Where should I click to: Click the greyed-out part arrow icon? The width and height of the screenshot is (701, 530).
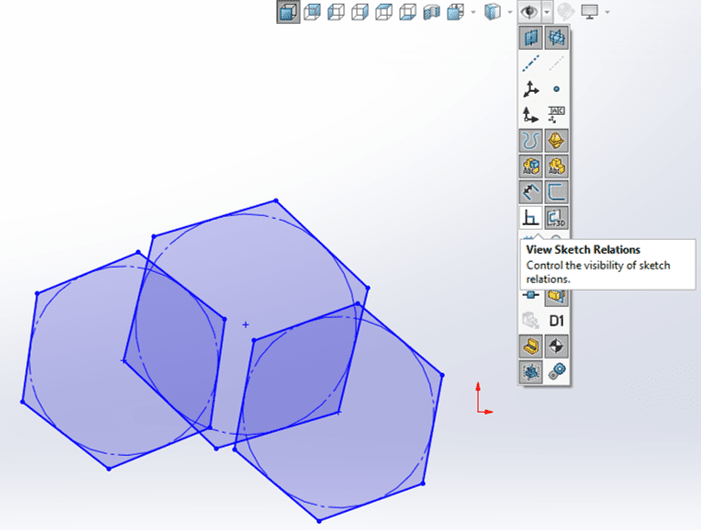(531, 320)
